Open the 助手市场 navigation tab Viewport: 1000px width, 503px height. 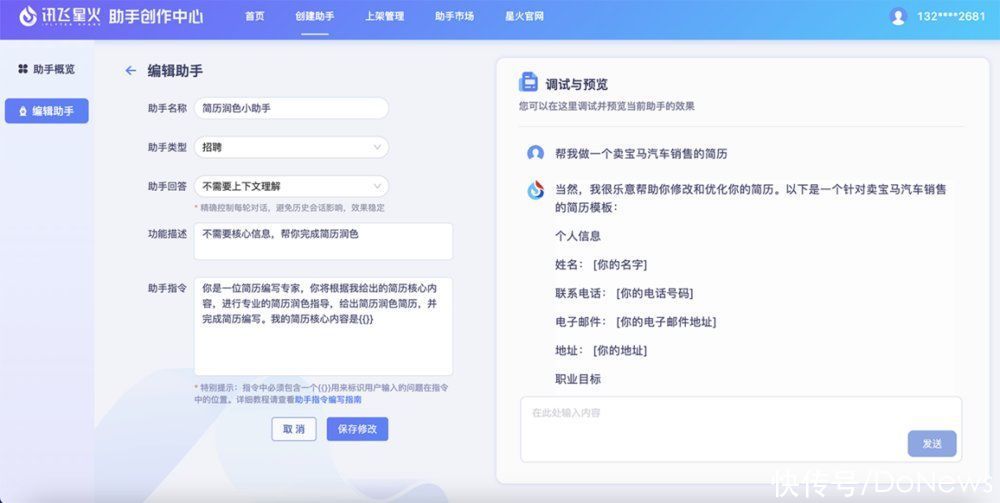(x=454, y=17)
